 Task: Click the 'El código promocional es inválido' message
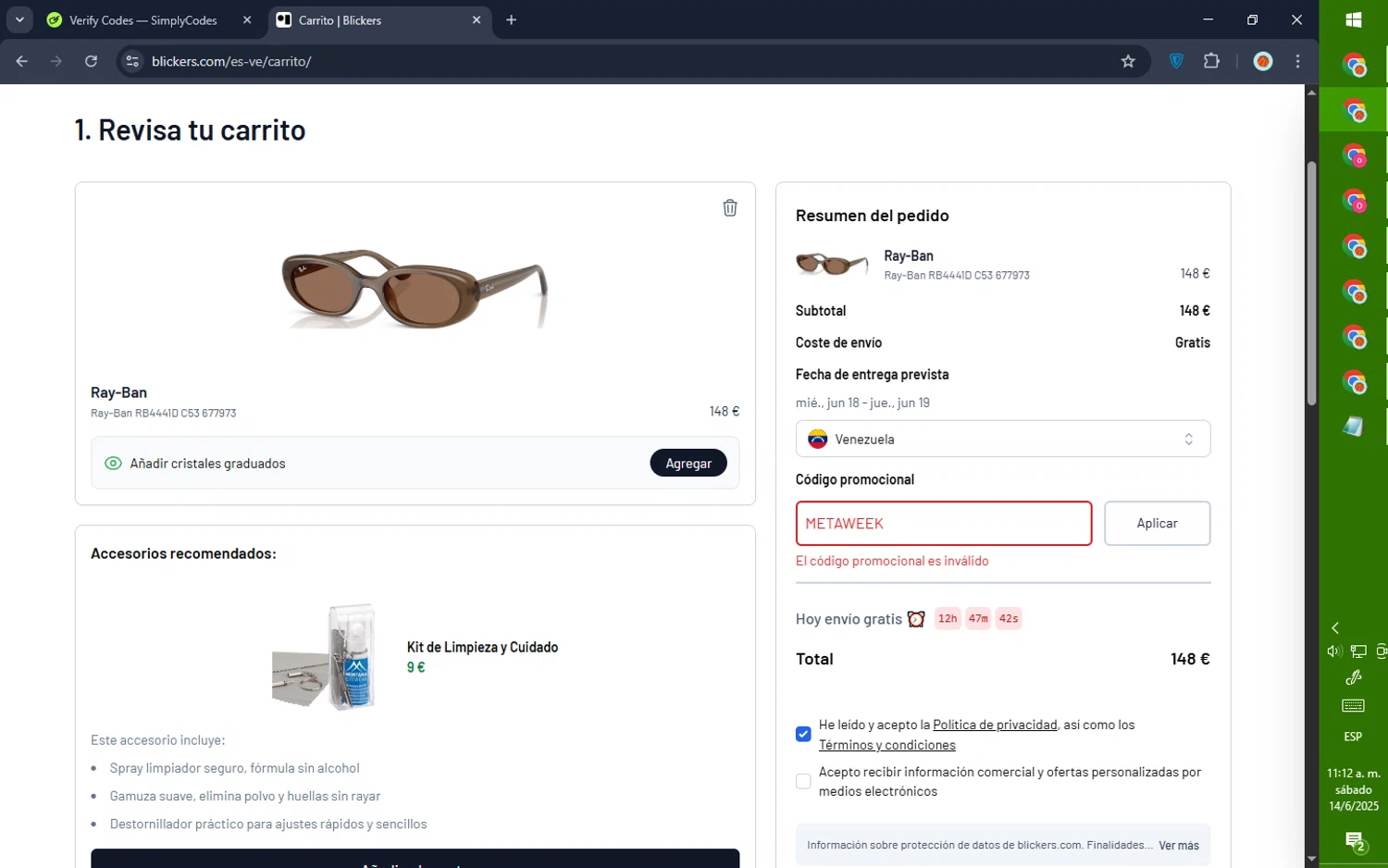(x=892, y=562)
